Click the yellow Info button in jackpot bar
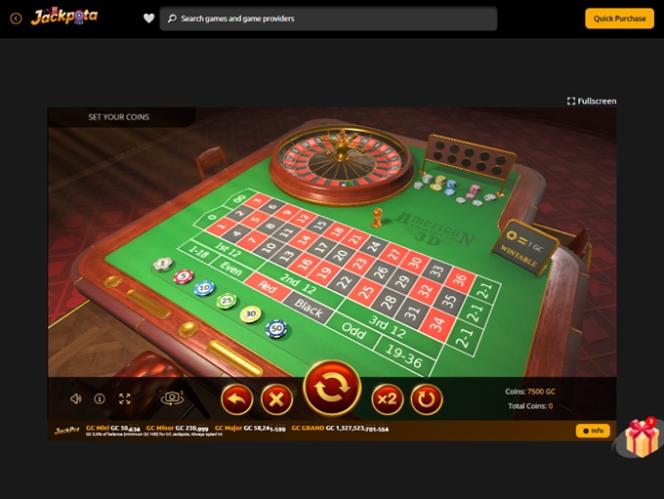 pyautogui.click(x=593, y=431)
